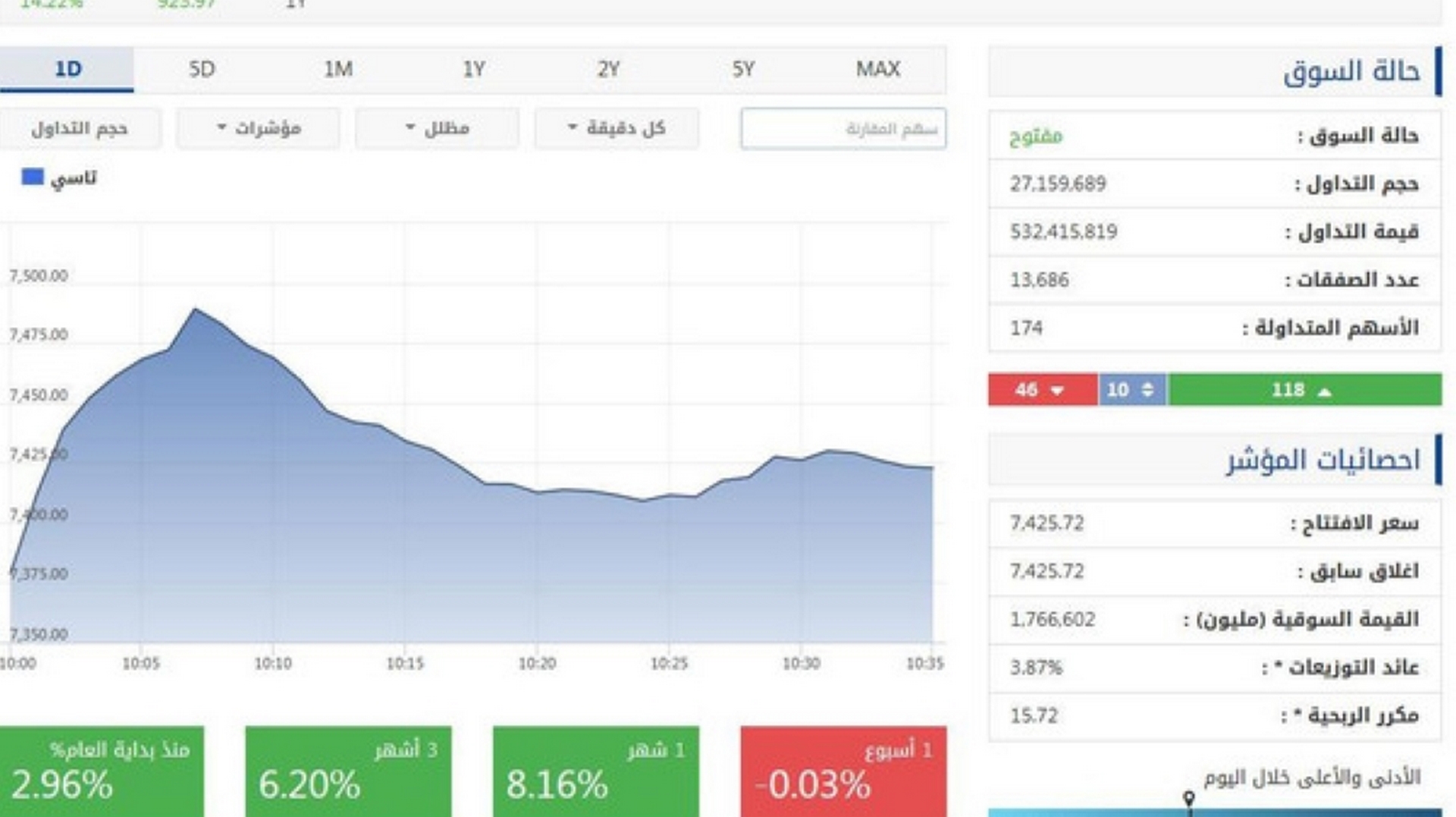Select the 2Y time range tab
This screenshot has width=1456, height=817.
click(608, 69)
